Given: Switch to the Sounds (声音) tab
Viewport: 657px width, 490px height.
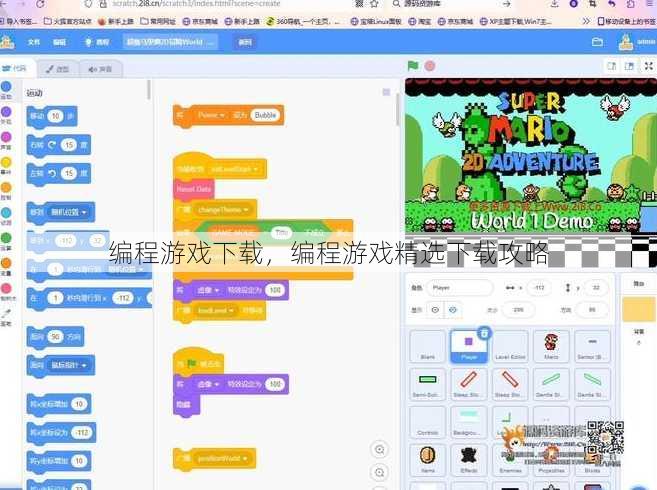Looking at the screenshot, I should (101, 69).
